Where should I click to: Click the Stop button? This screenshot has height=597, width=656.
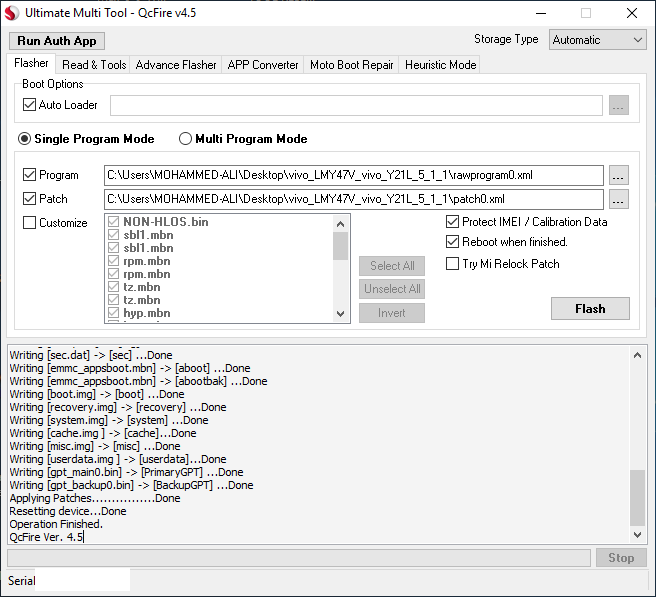(621, 558)
